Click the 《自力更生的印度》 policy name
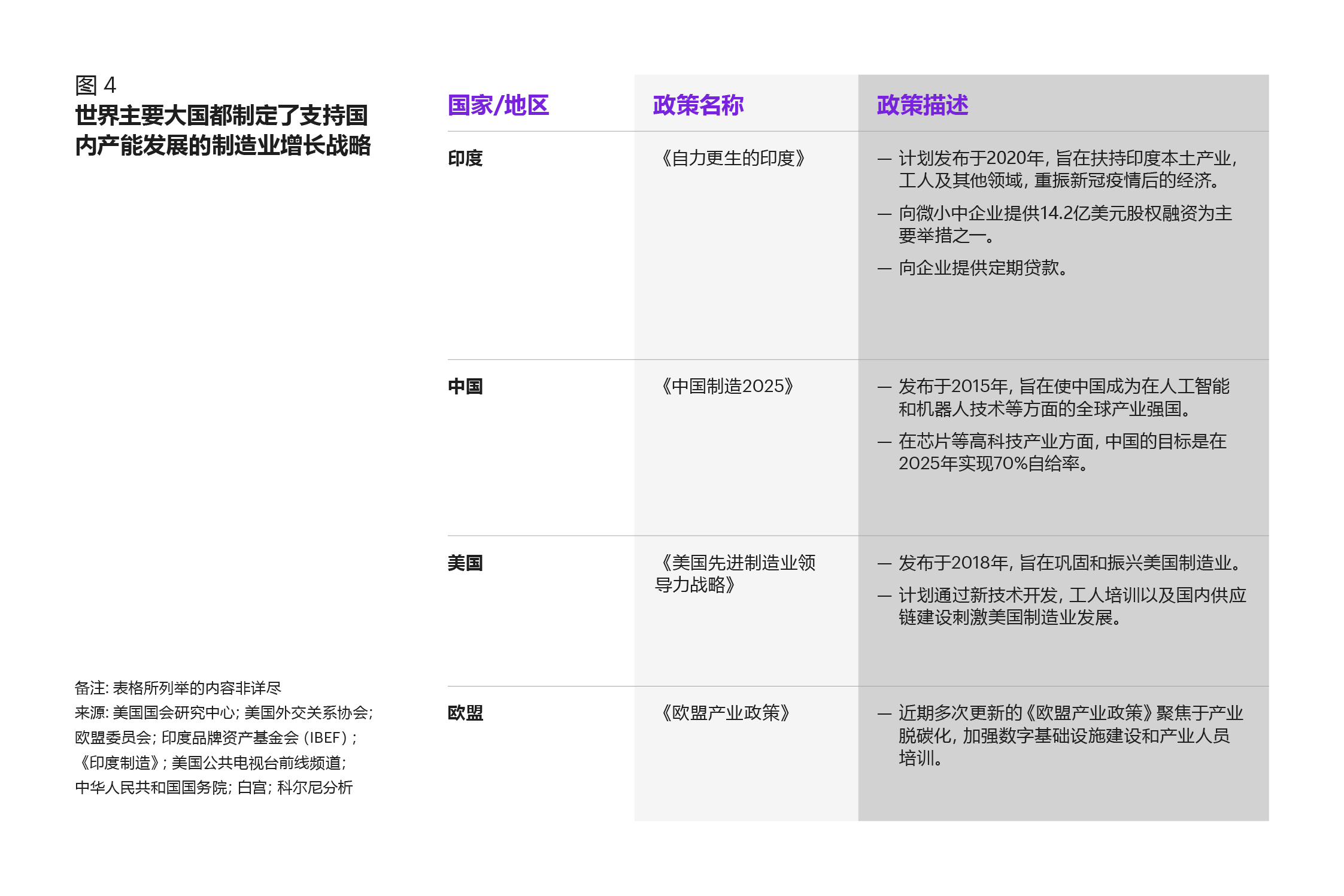1344x896 pixels. coord(733,158)
